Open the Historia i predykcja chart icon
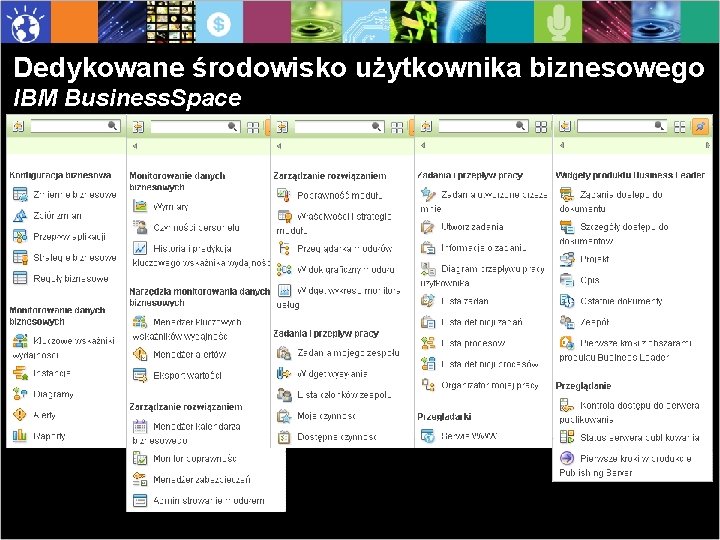The image size is (720, 540). click(140, 248)
